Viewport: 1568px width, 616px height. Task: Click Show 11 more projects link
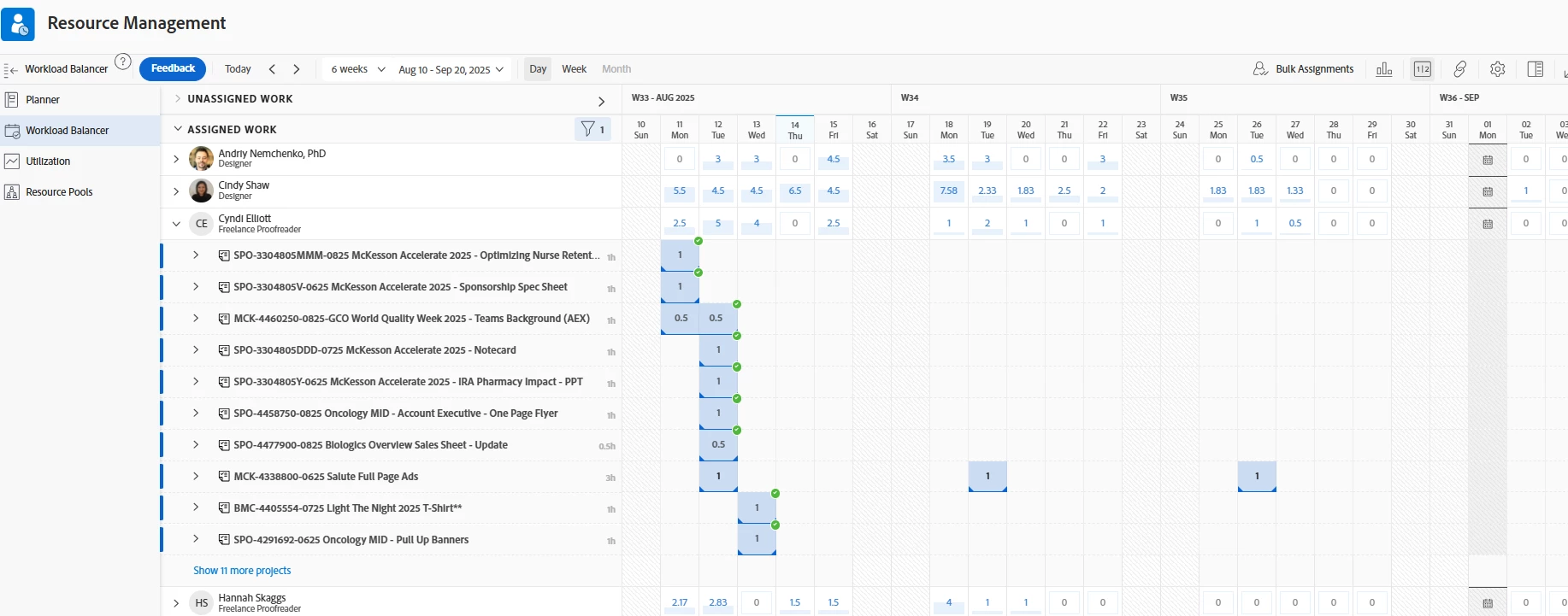click(242, 571)
